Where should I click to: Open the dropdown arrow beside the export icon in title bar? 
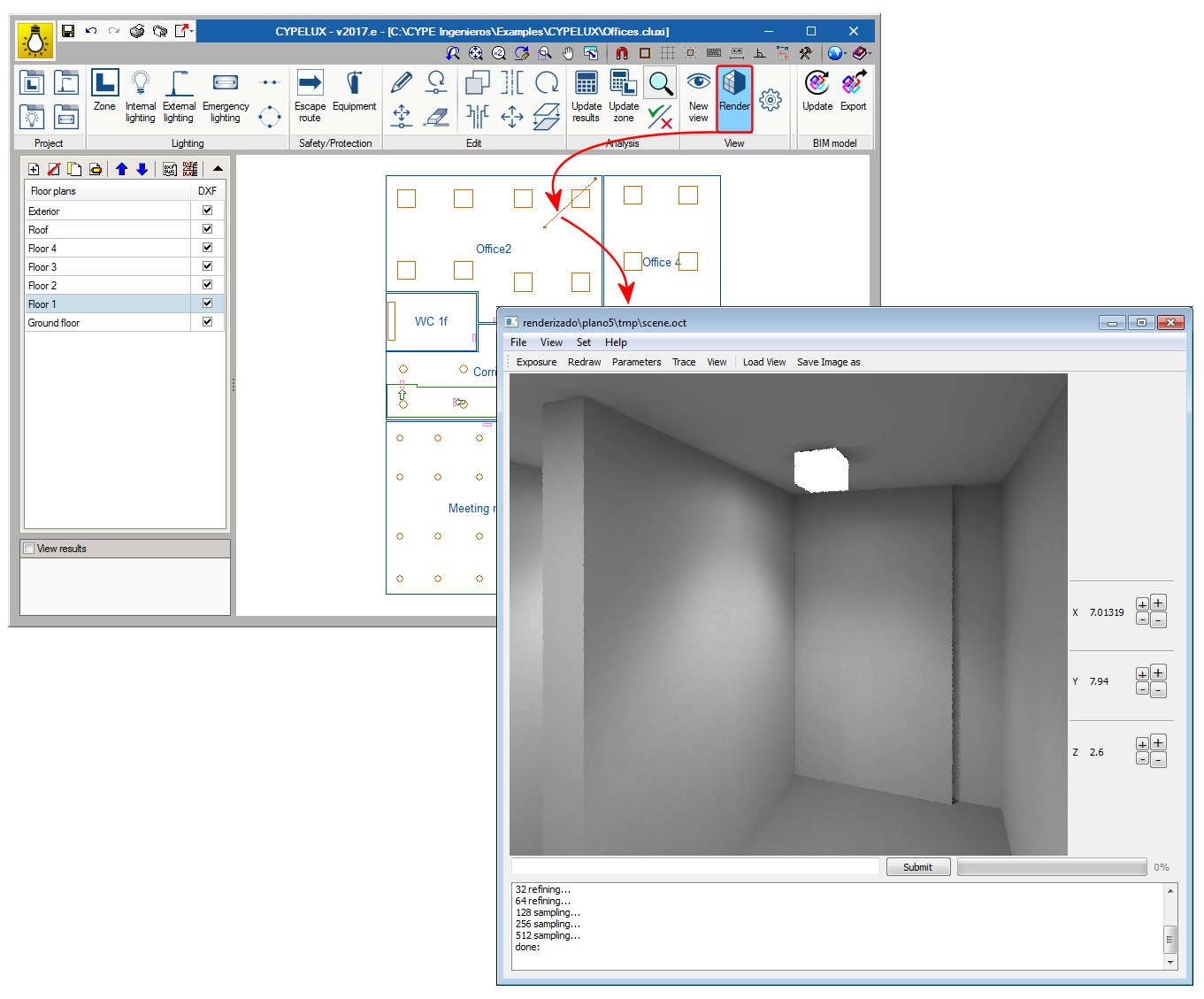click(191, 31)
